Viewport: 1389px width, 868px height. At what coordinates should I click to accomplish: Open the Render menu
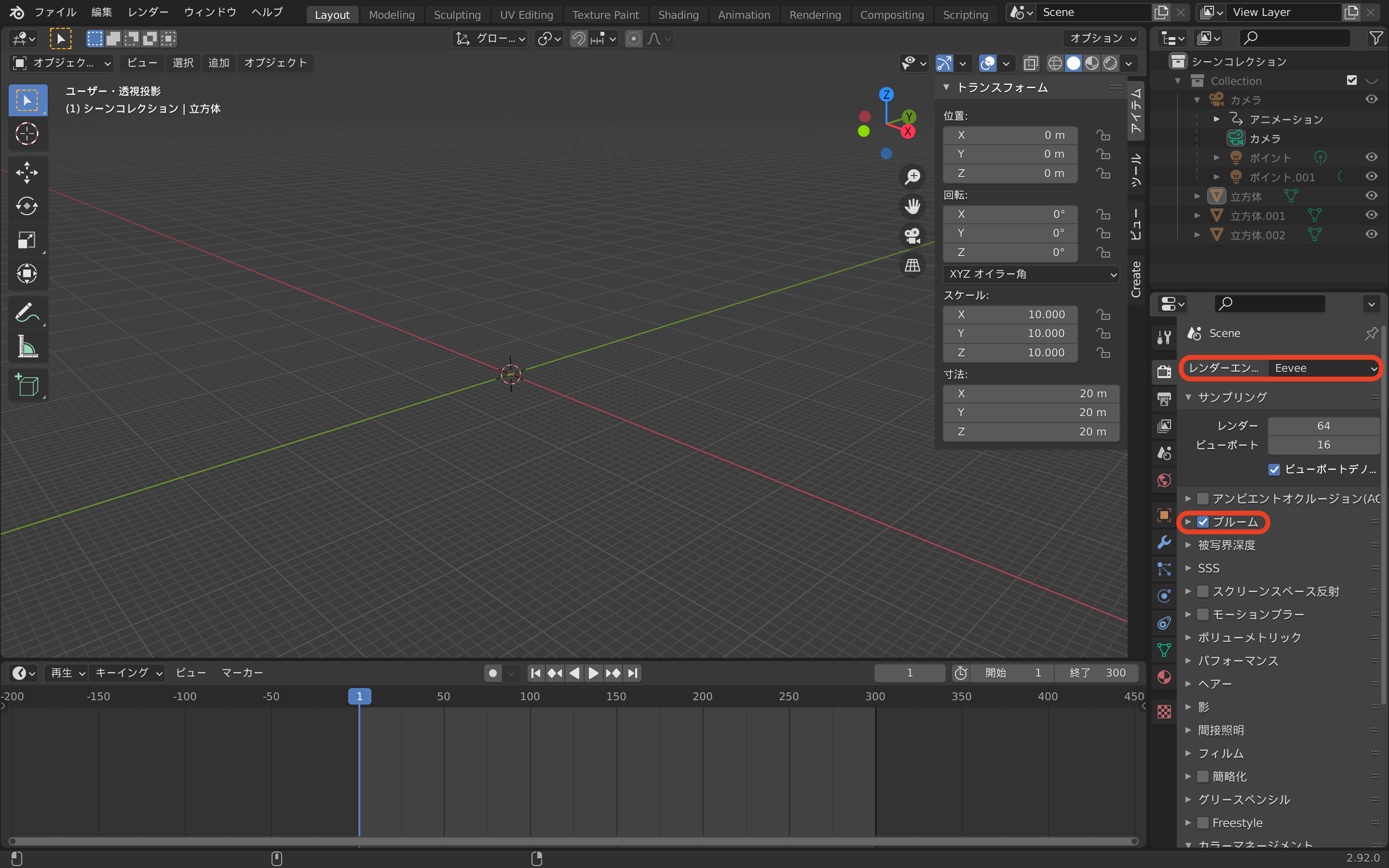(148, 12)
